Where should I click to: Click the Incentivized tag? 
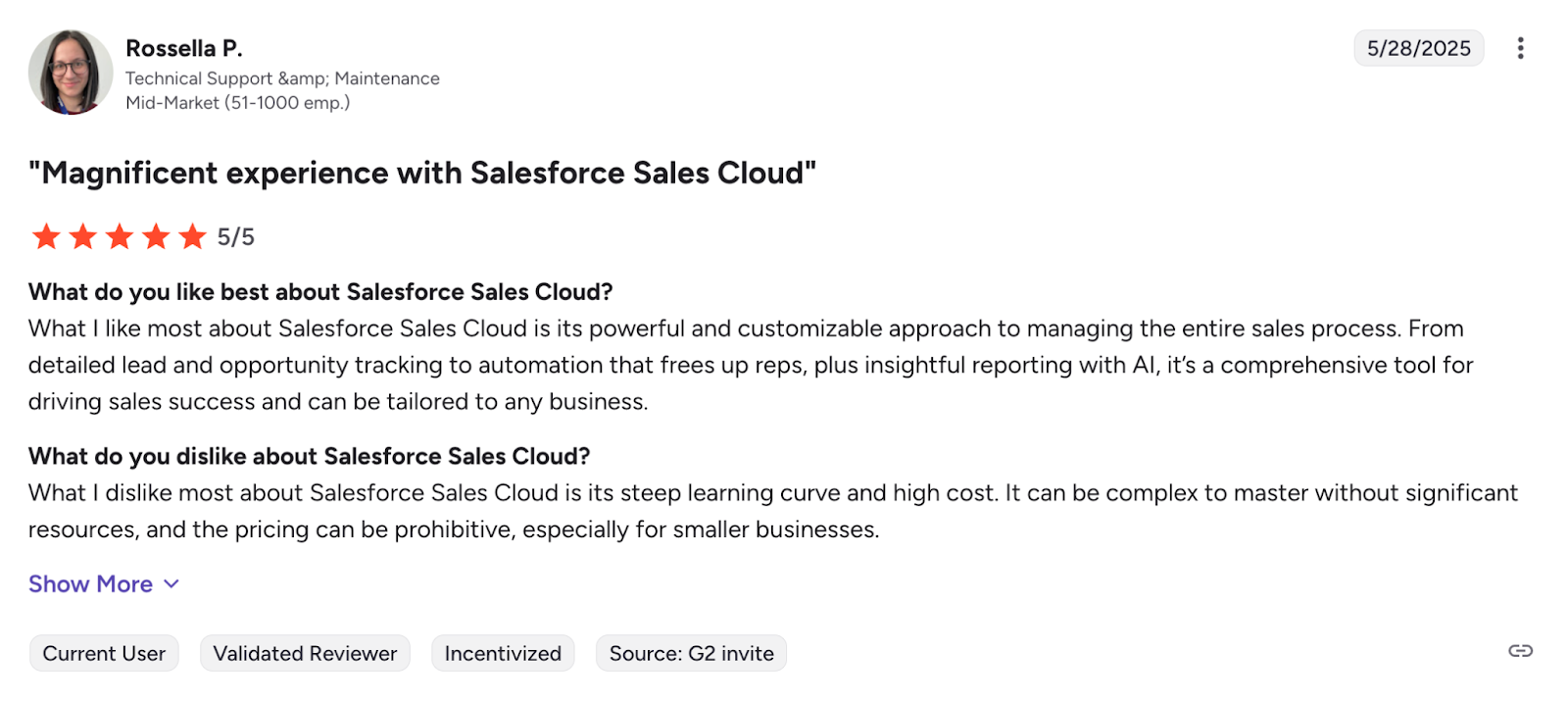pos(503,652)
